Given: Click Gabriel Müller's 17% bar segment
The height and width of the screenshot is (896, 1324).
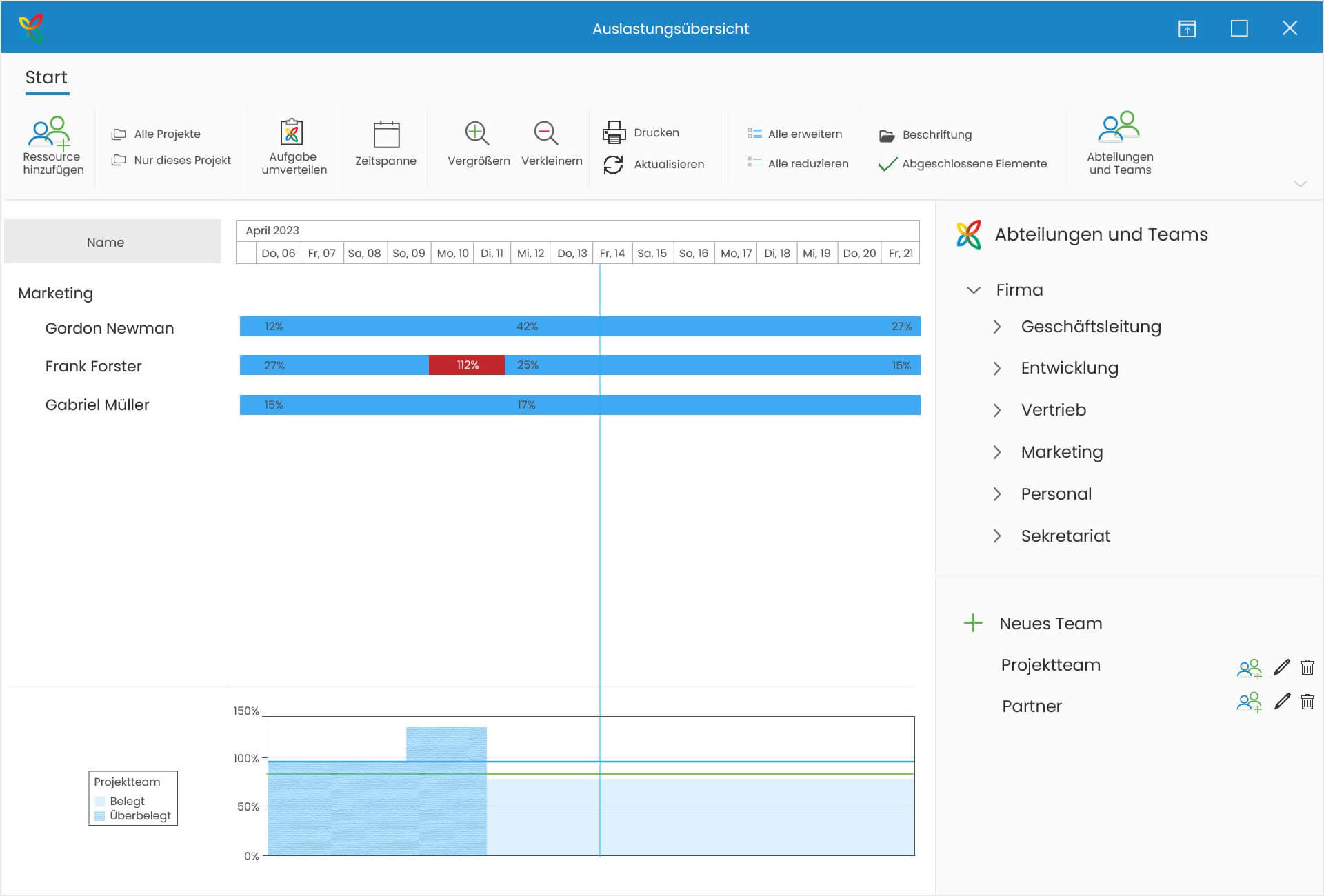Looking at the screenshot, I should 526,405.
